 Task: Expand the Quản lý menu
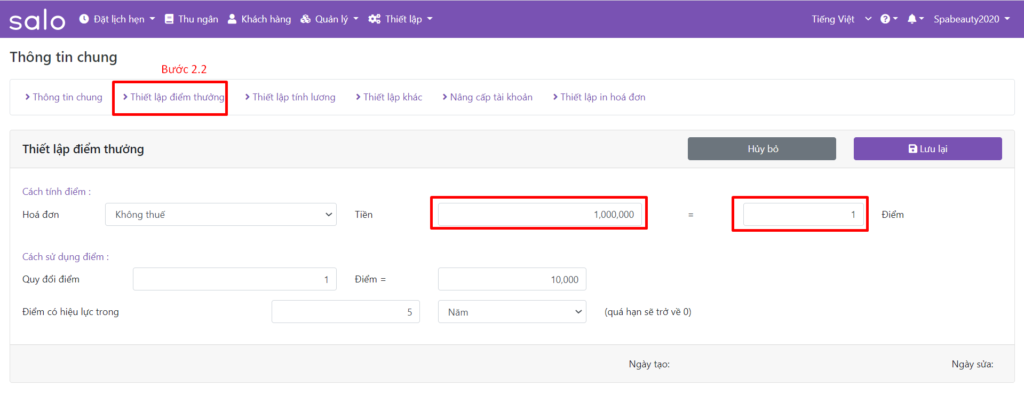pos(329,19)
